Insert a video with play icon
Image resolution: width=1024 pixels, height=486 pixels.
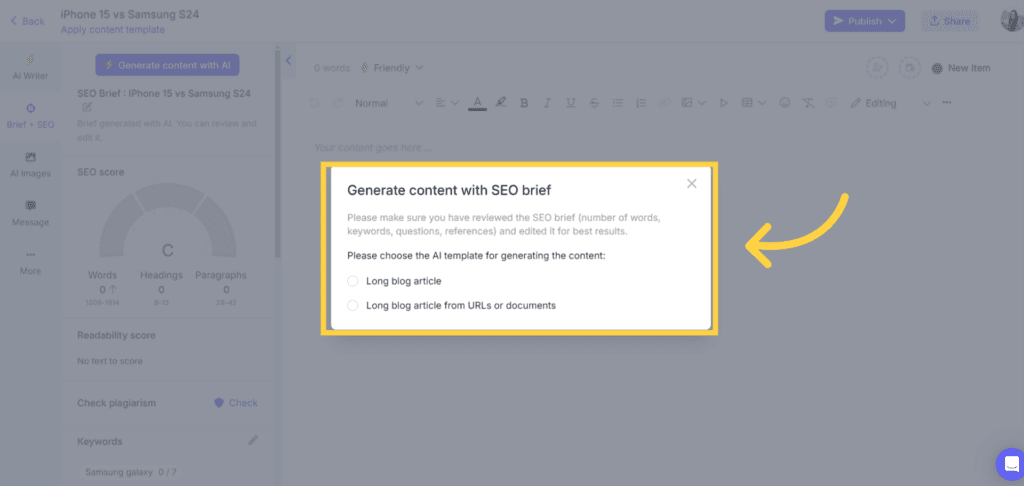pos(724,103)
